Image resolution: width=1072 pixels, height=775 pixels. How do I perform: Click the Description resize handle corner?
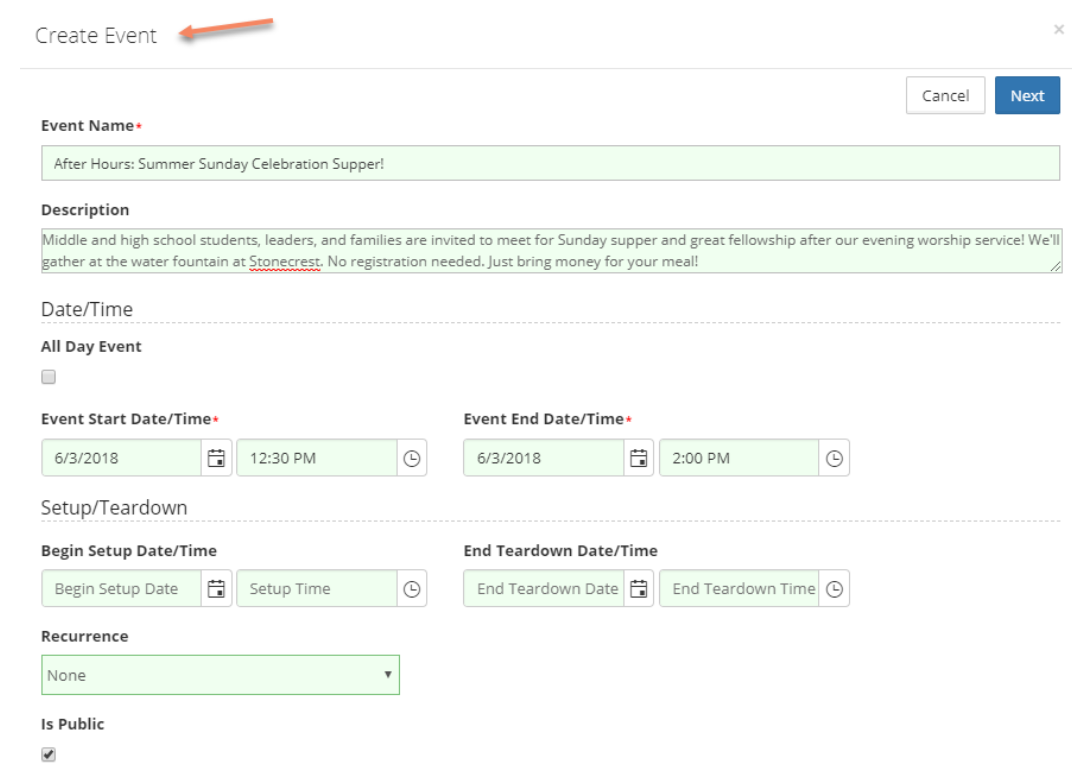click(x=1056, y=267)
